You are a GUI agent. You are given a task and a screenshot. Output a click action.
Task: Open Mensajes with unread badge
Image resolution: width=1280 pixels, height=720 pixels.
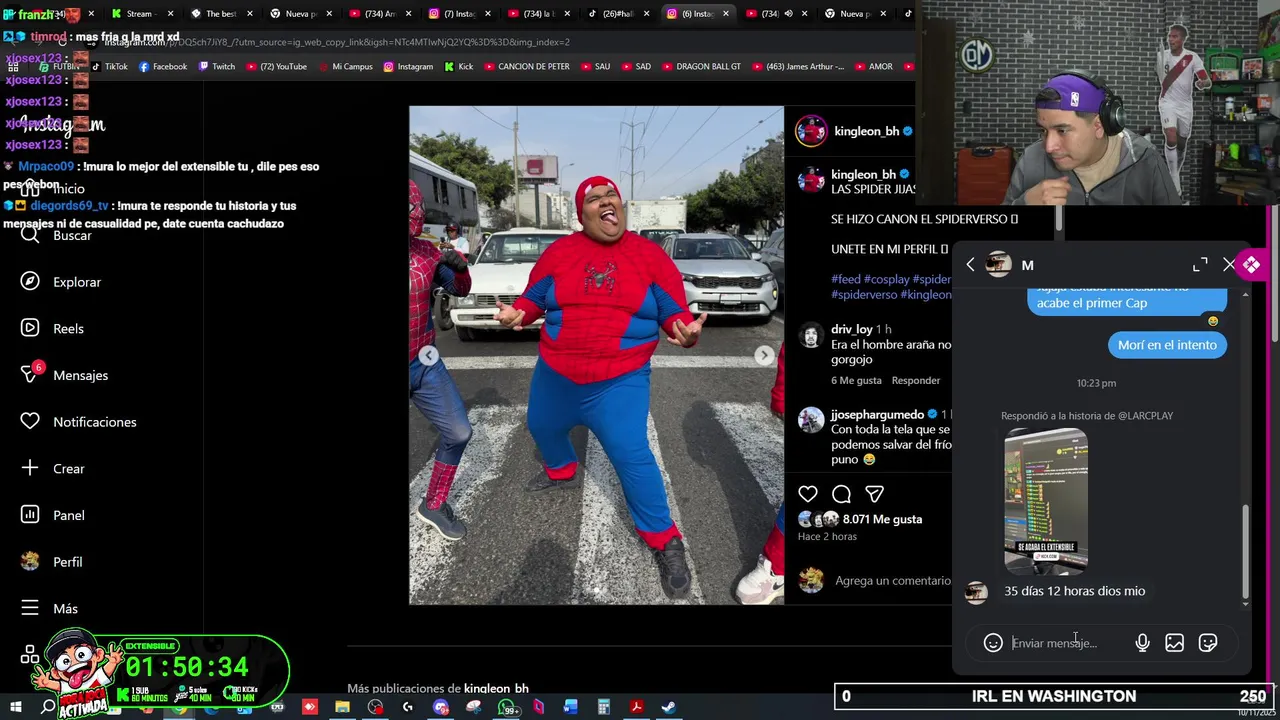click(64, 374)
